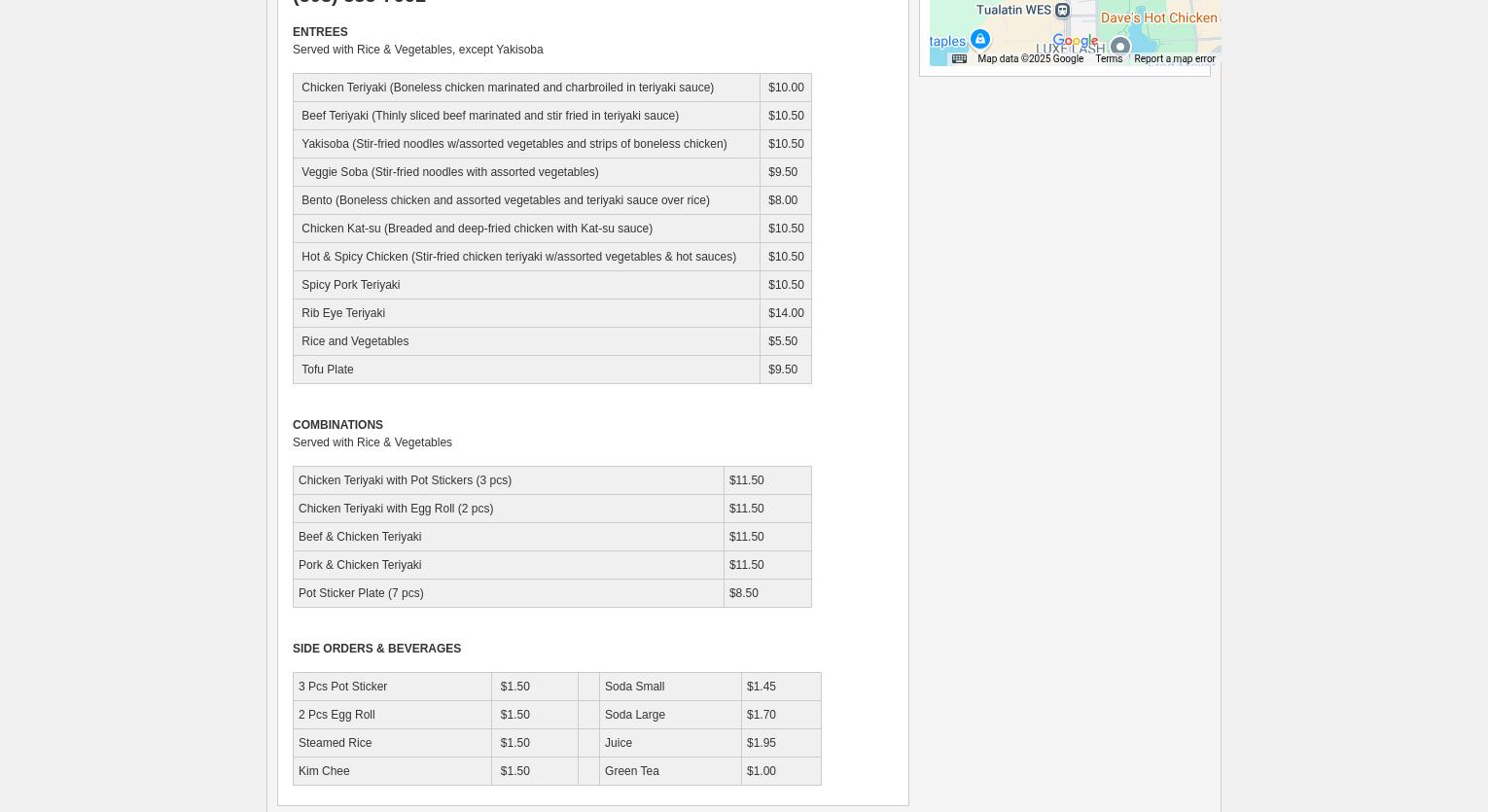
Task: Select the 2 Pcs Egg Roll side
Action: click(x=337, y=715)
